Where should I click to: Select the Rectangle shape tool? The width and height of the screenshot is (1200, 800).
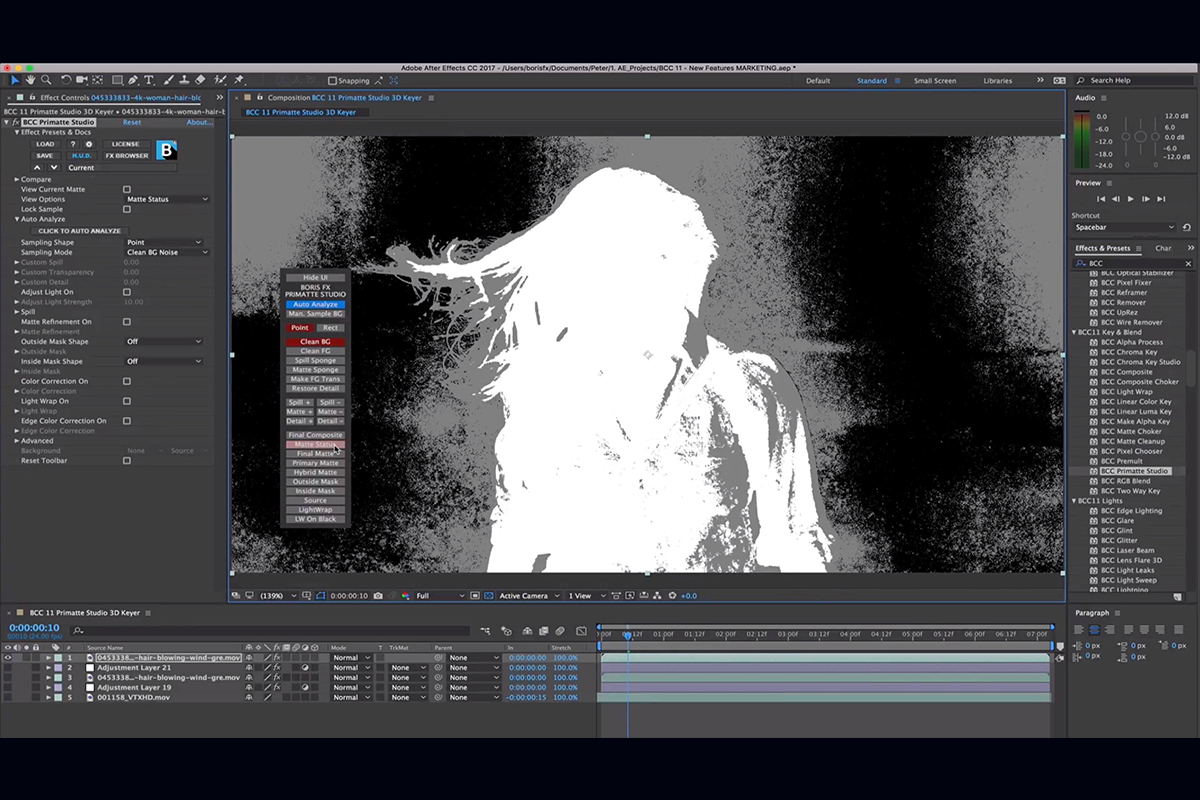pos(117,80)
